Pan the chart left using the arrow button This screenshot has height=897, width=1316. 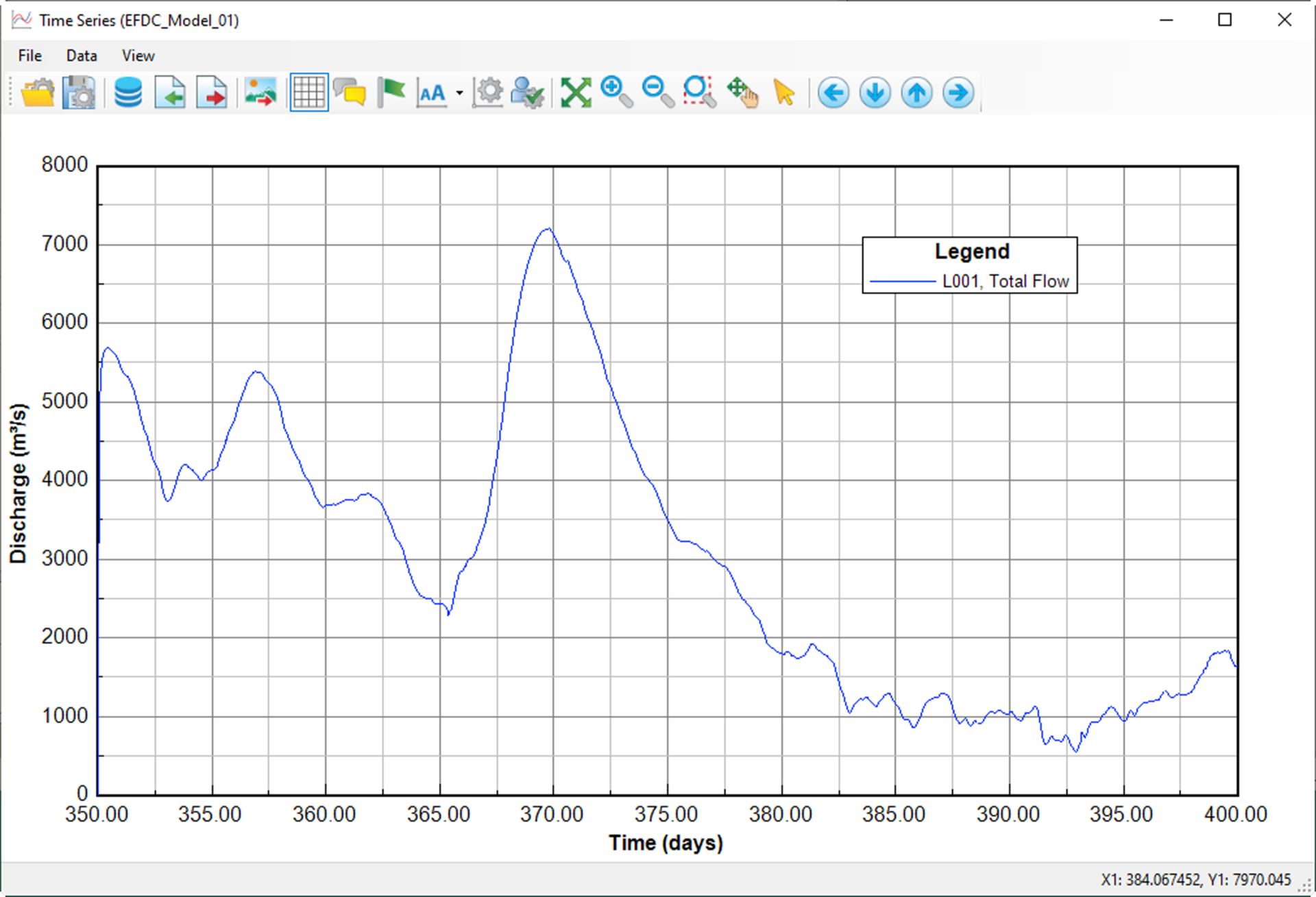[x=833, y=93]
